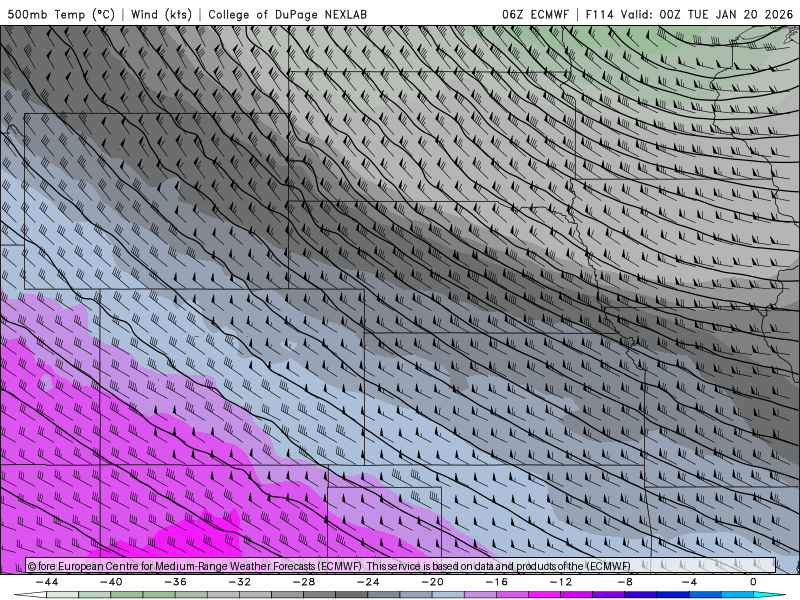Click 'F114 Valid: 00Z TUE JAN 20 2026' text
The image size is (800, 600).
tap(689, 14)
